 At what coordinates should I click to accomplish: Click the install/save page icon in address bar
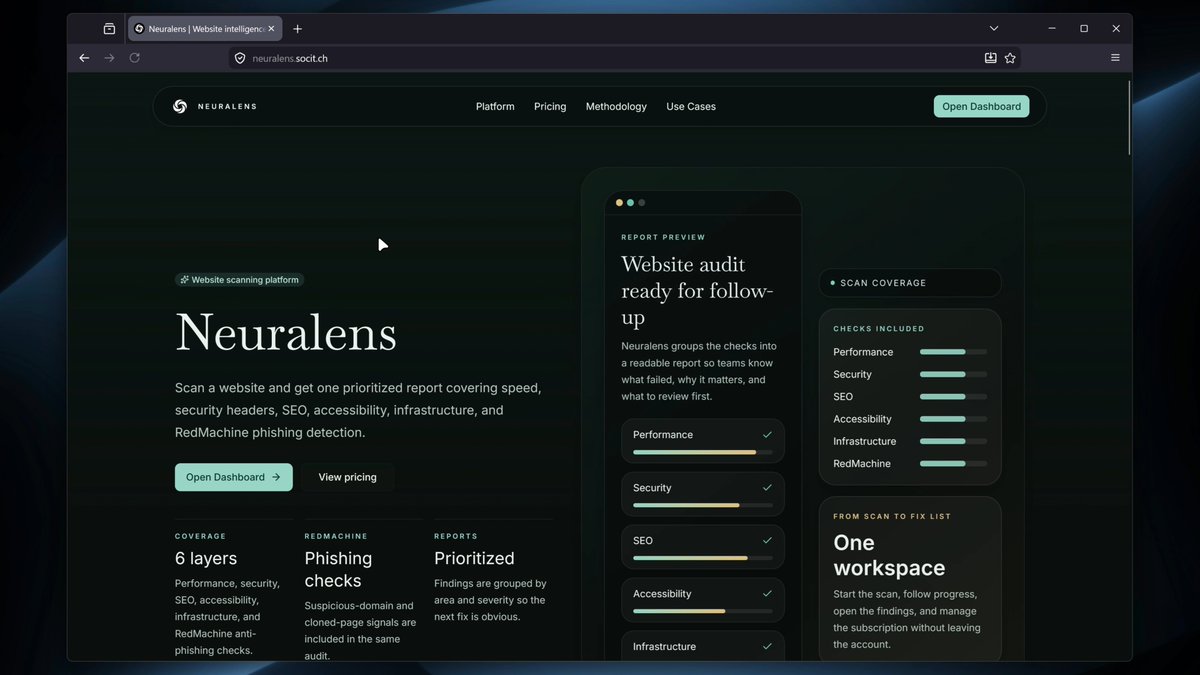[x=990, y=58]
